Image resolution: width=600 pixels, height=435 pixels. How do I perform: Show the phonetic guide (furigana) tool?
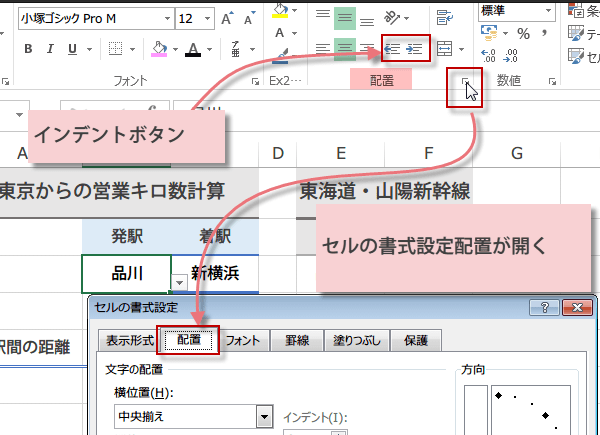236,49
